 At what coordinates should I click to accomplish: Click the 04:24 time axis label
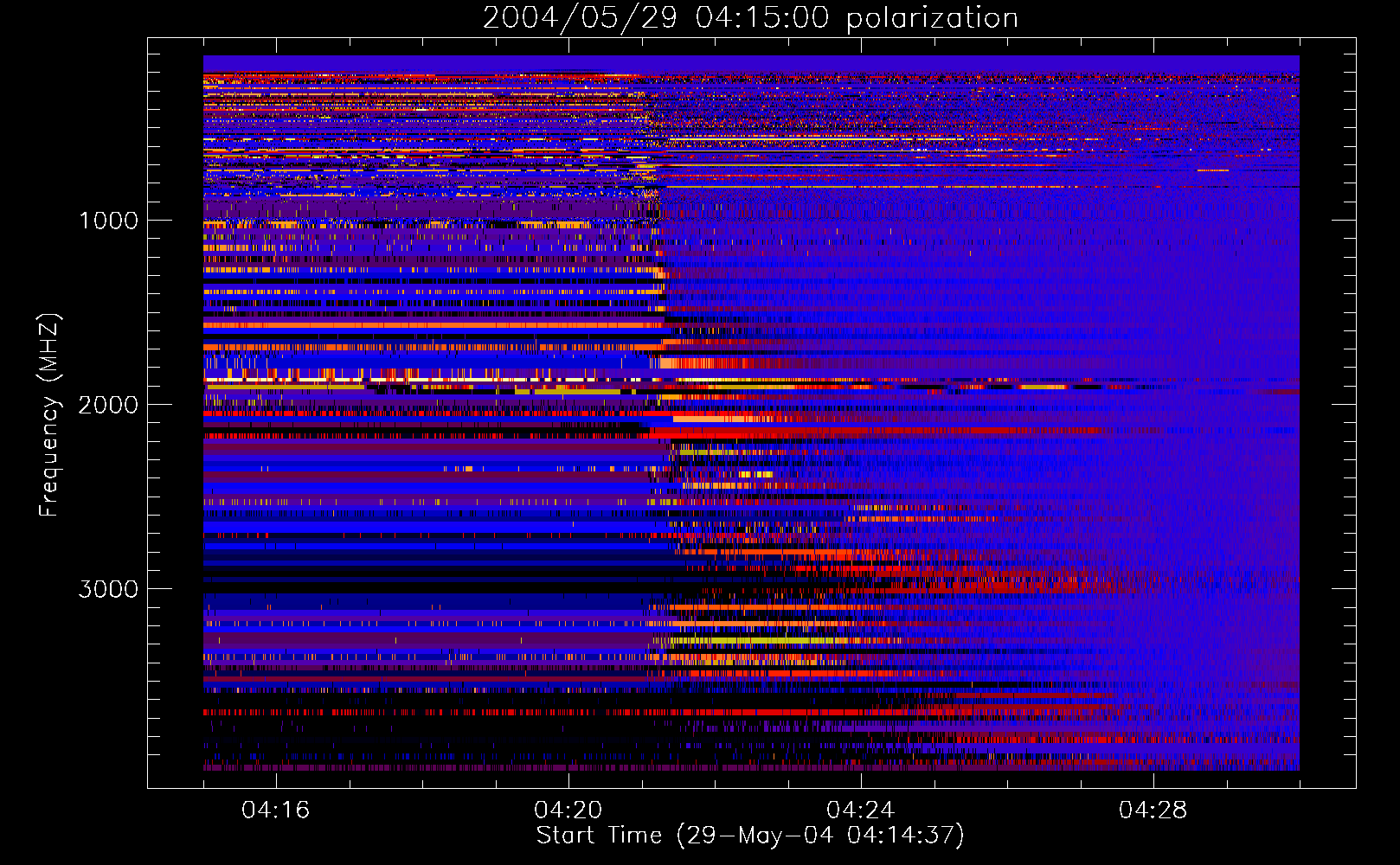click(860, 810)
